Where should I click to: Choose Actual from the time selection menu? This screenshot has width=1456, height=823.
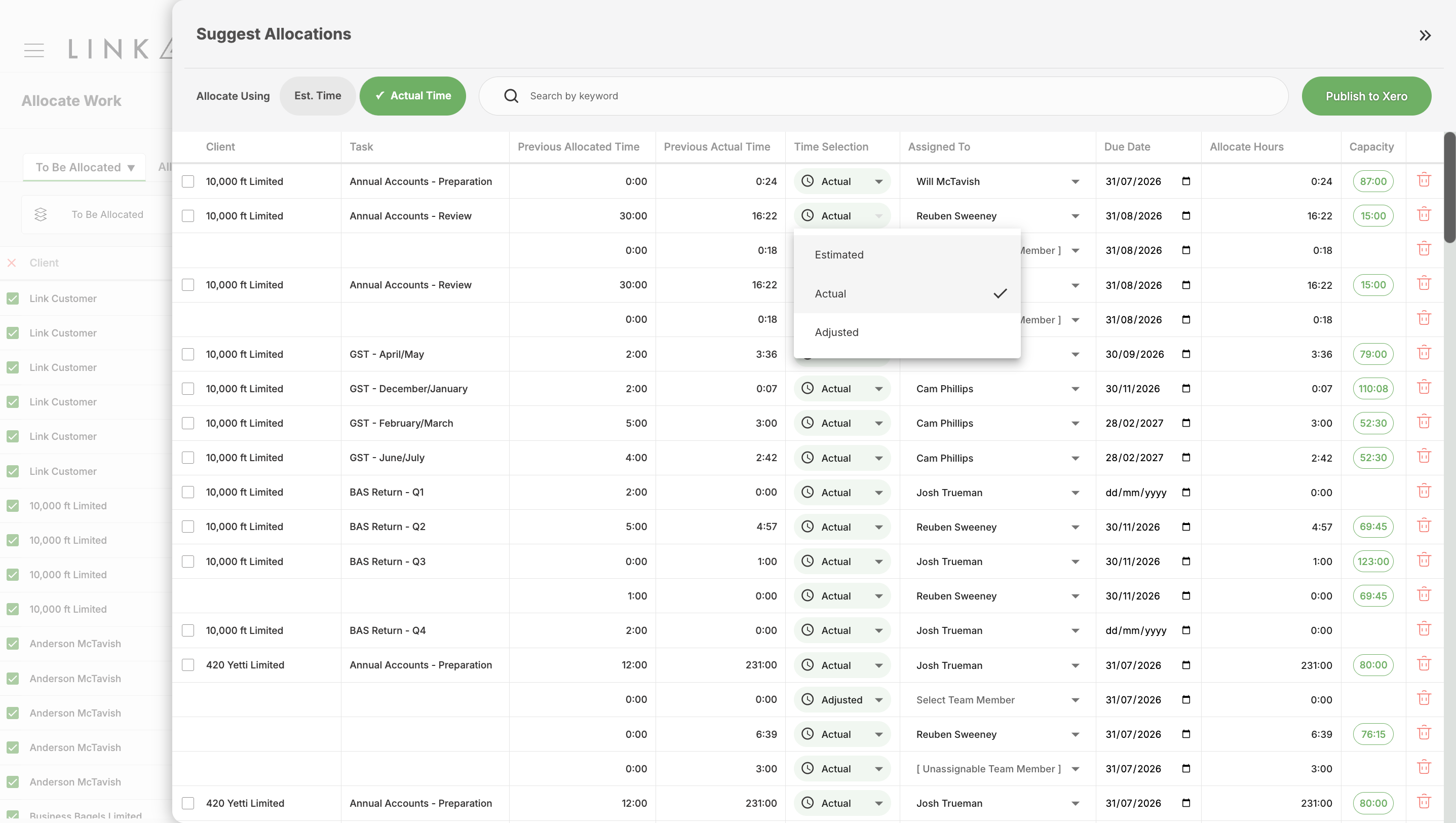coord(907,294)
